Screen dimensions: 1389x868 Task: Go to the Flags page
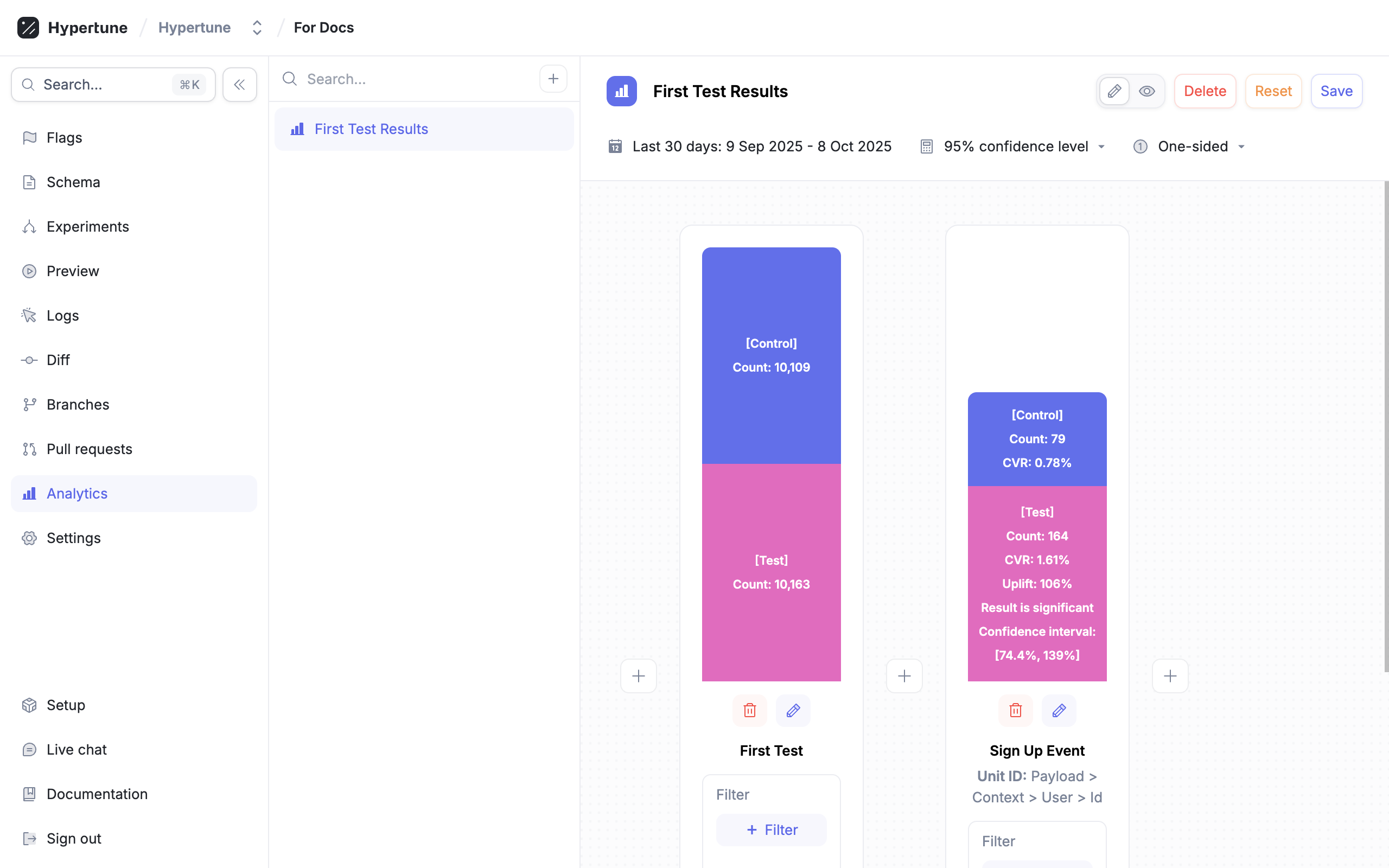pyautogui.click(x=63, y=138)
